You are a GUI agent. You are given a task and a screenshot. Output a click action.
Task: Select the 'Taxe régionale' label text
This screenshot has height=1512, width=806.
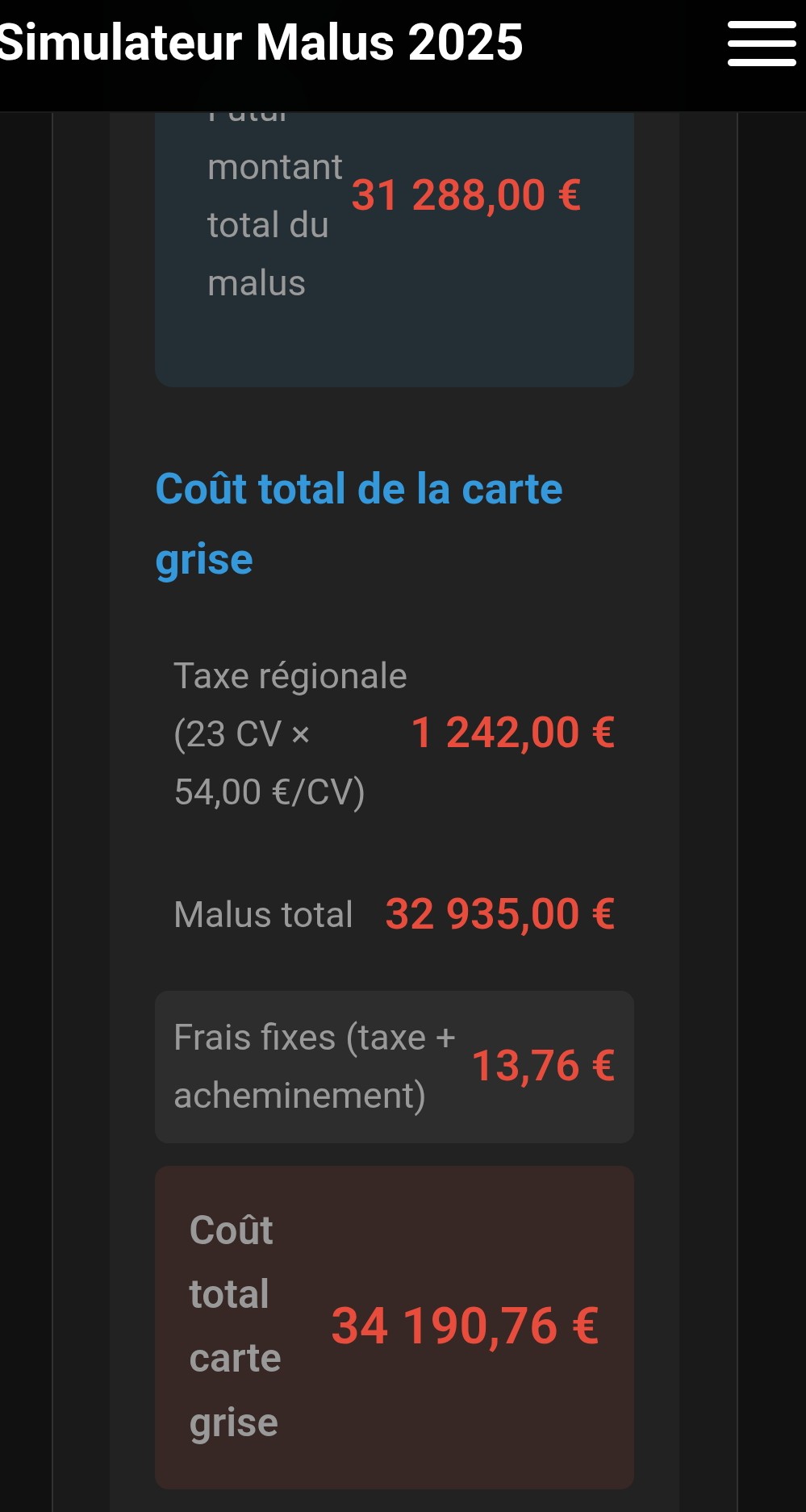pos(290,676)
